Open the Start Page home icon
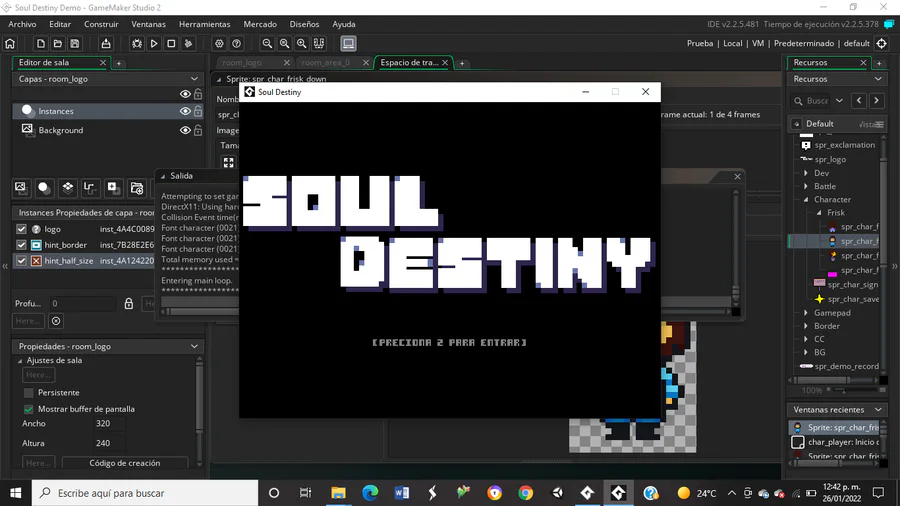 (x=10, y=44)
